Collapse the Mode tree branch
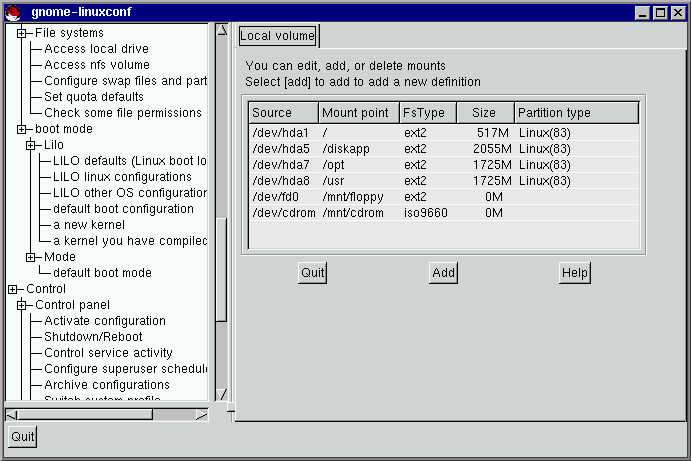 click(x=31, y=257)
